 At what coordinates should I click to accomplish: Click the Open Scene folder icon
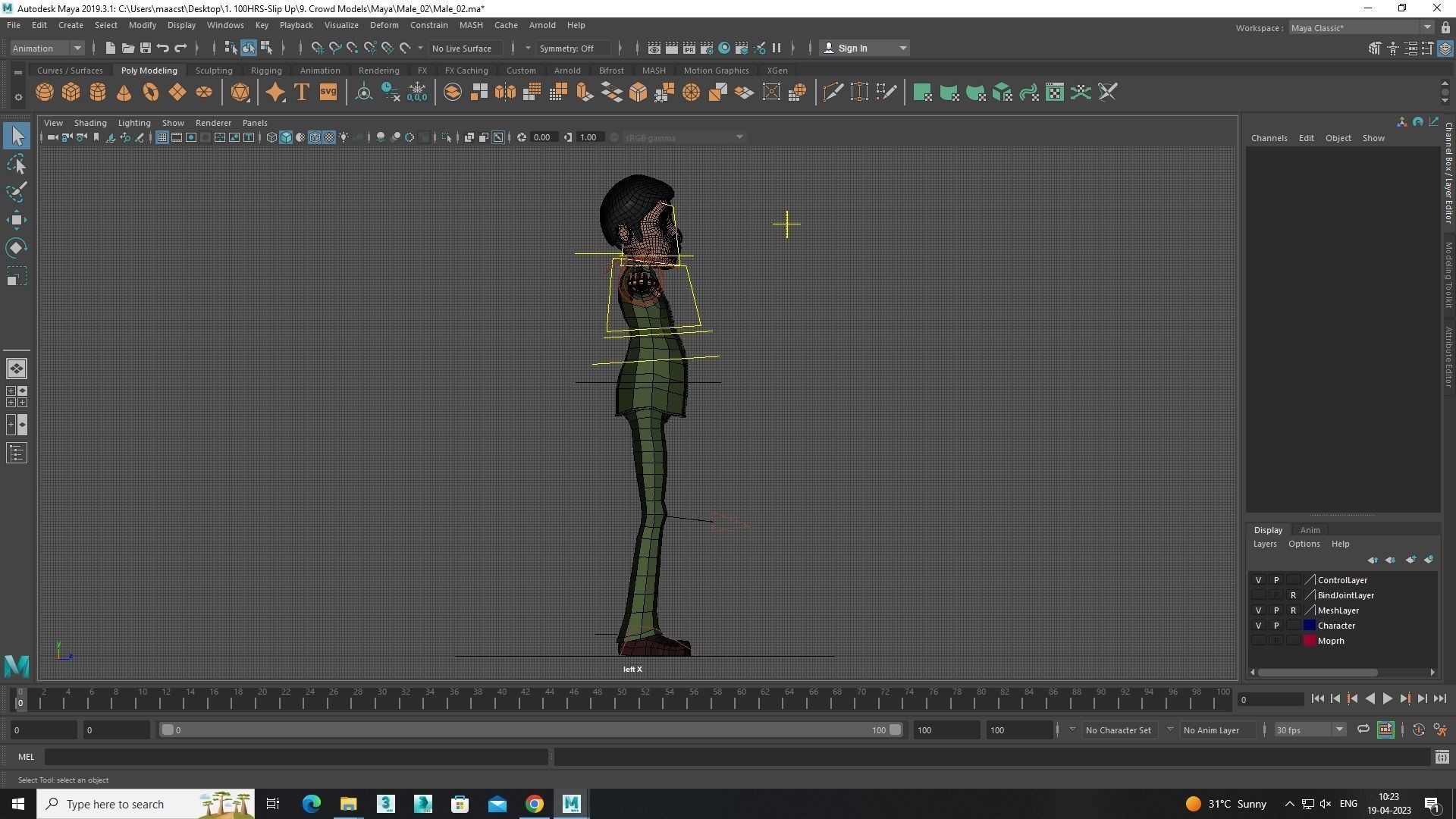(x=127, y=48)
